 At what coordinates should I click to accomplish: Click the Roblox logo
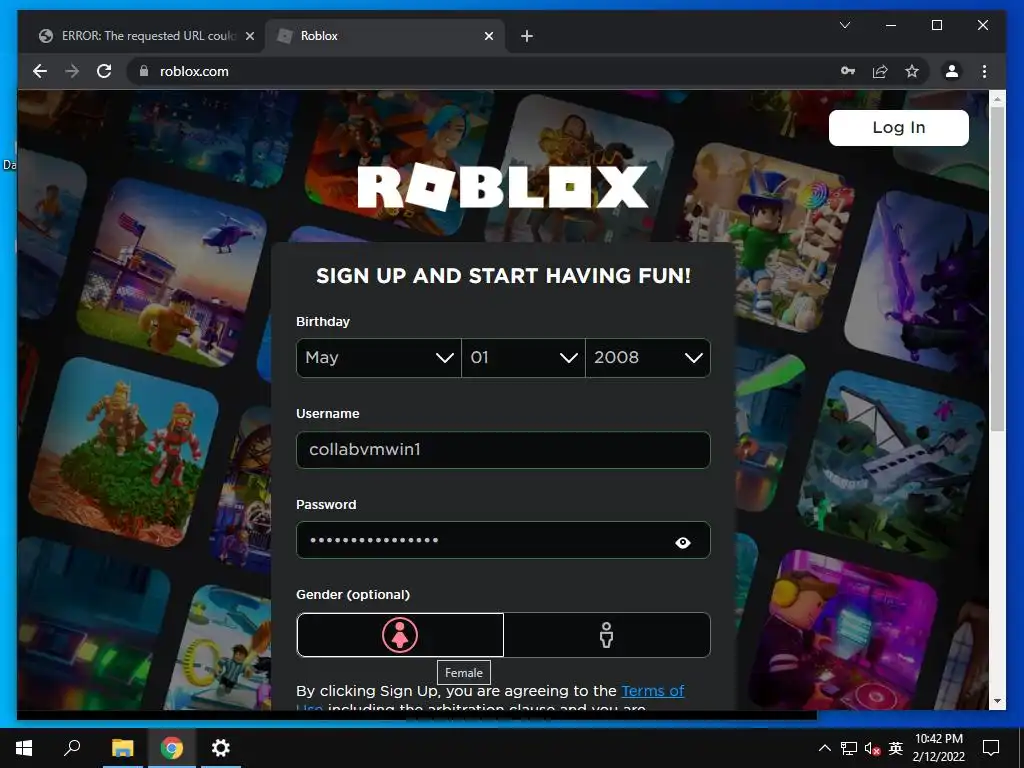pos(503,187)
